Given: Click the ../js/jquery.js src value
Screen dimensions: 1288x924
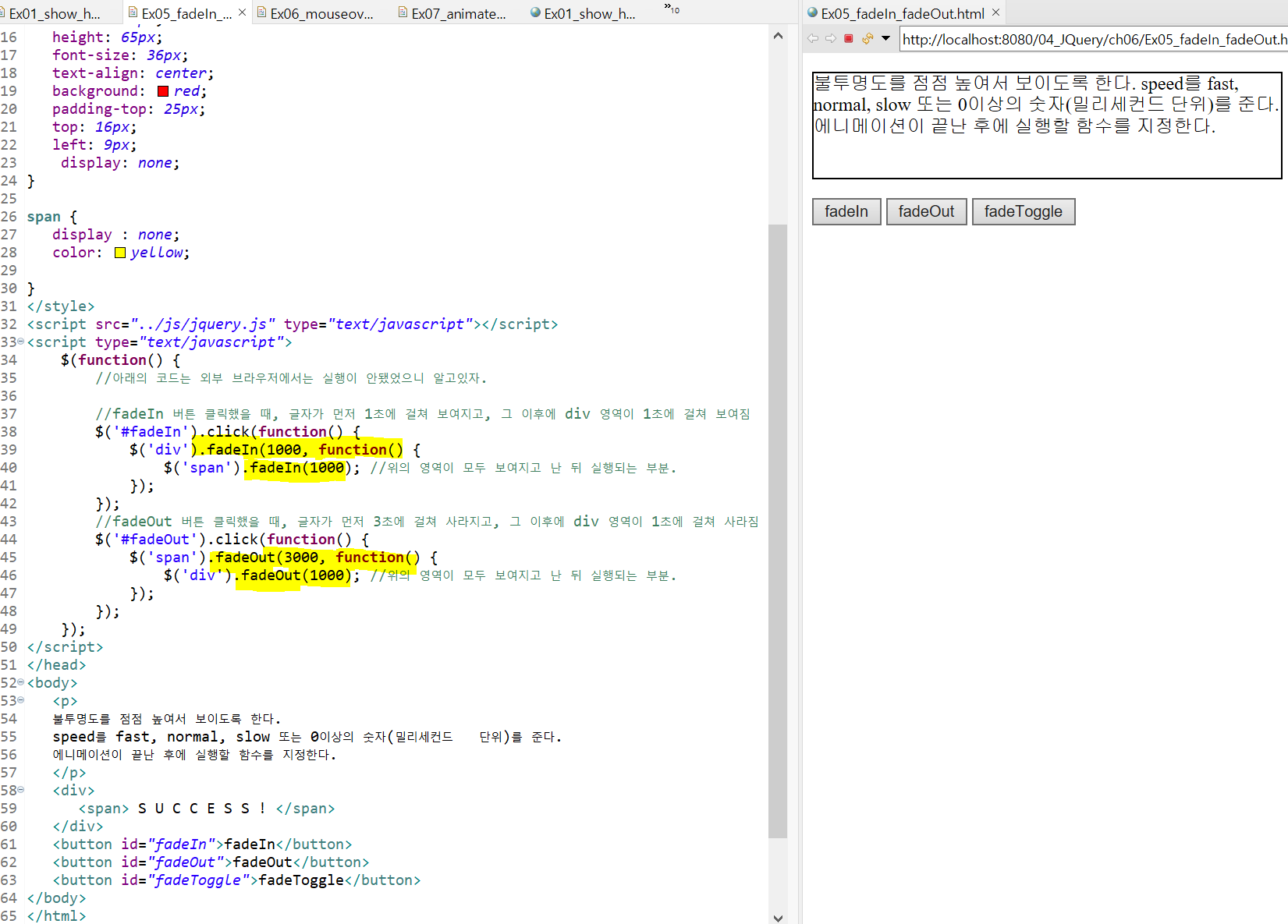Looking at the screenshot, I should click(x=203, y=324).
